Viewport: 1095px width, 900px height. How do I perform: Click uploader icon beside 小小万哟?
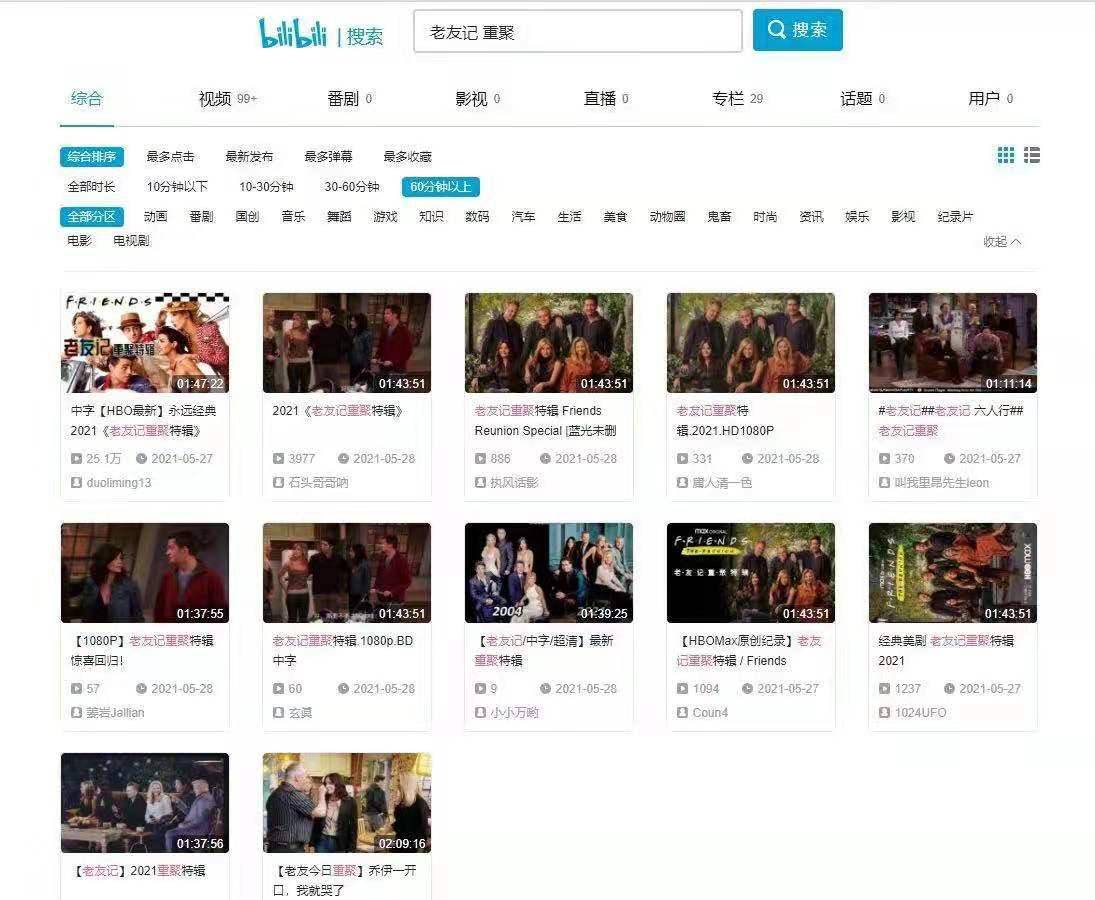tap(480, 712)
